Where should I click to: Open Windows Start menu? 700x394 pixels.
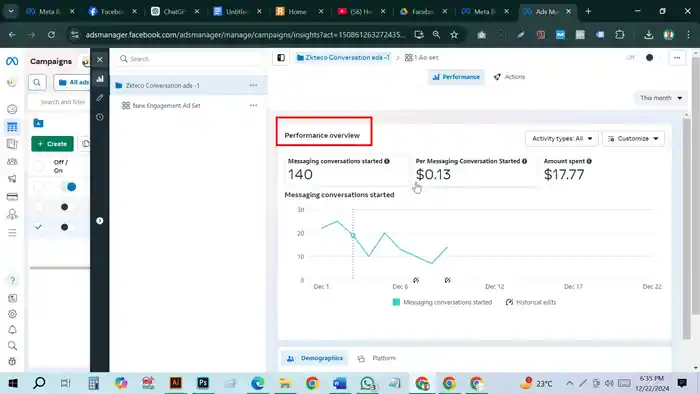click(12, 383)
